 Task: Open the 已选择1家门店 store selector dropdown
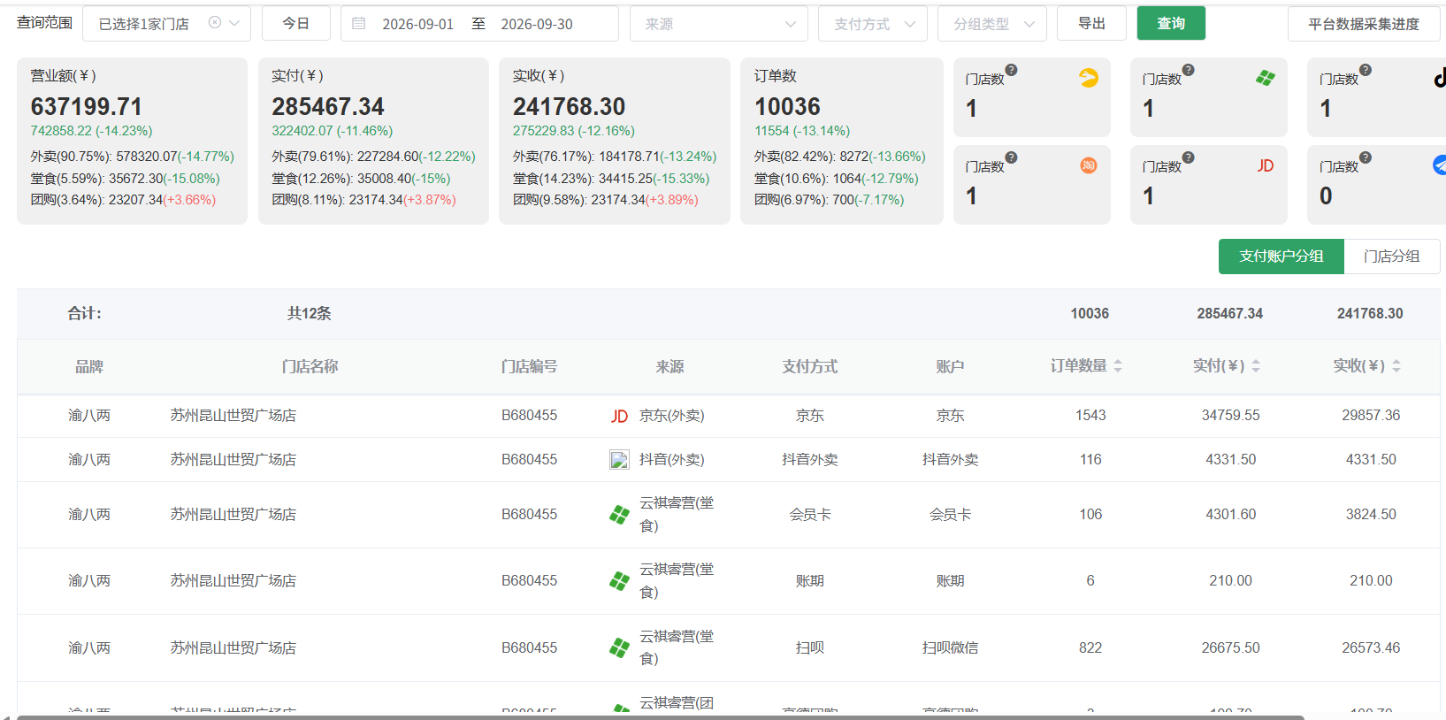[166, 23]
